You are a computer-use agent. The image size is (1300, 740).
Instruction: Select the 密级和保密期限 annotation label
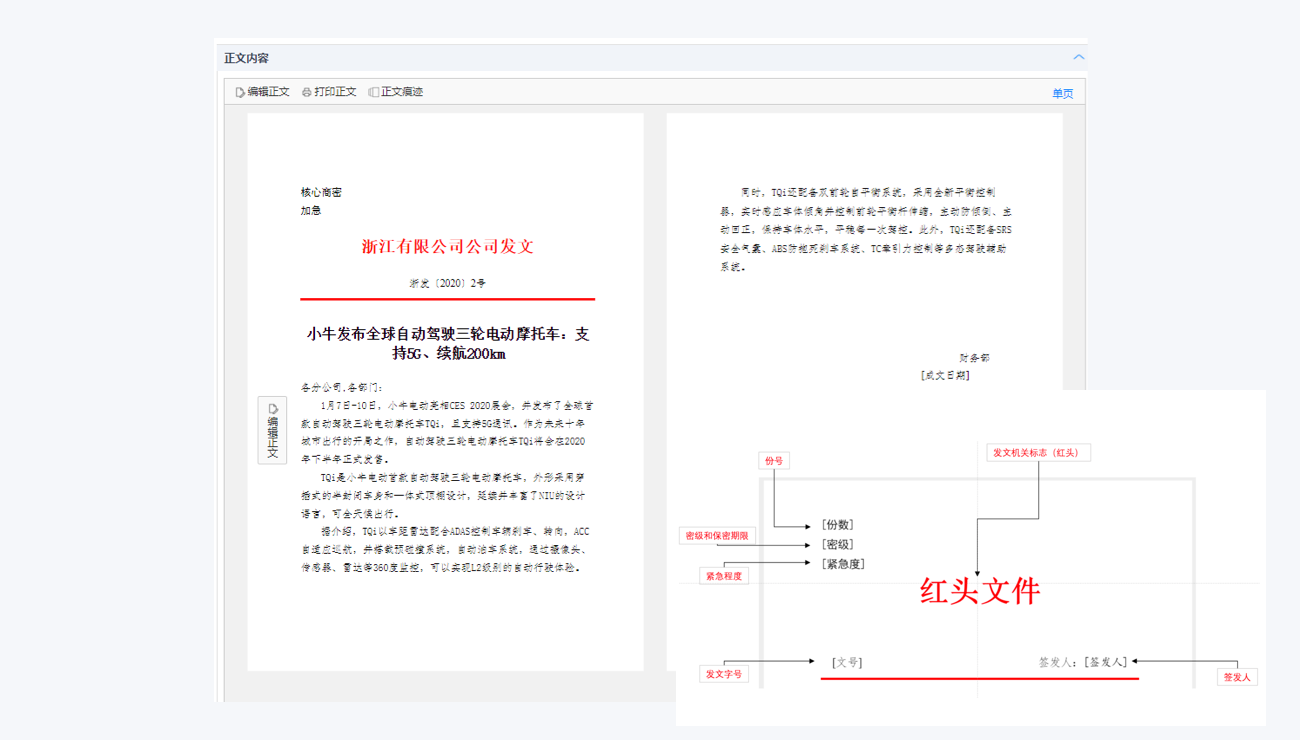tap(717, 536)
